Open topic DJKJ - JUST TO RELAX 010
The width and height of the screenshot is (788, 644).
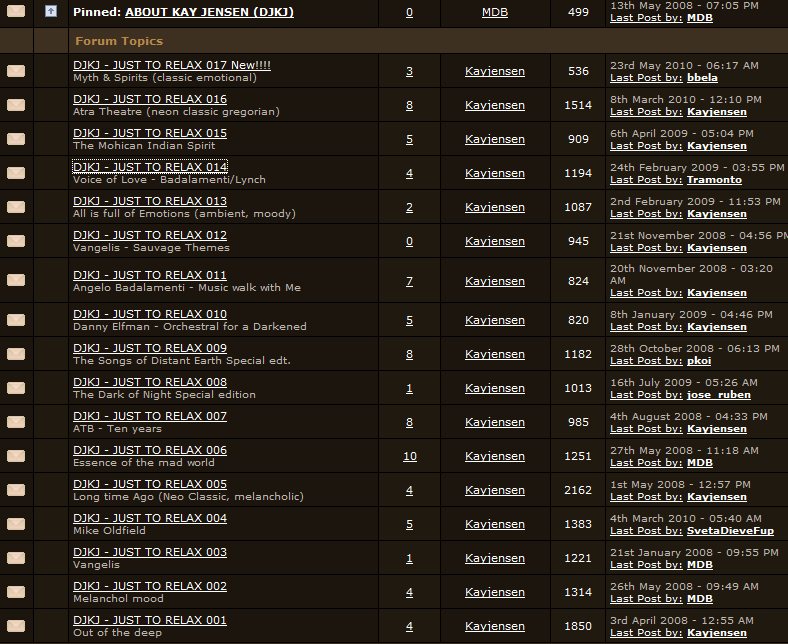(x=150, y=314)
